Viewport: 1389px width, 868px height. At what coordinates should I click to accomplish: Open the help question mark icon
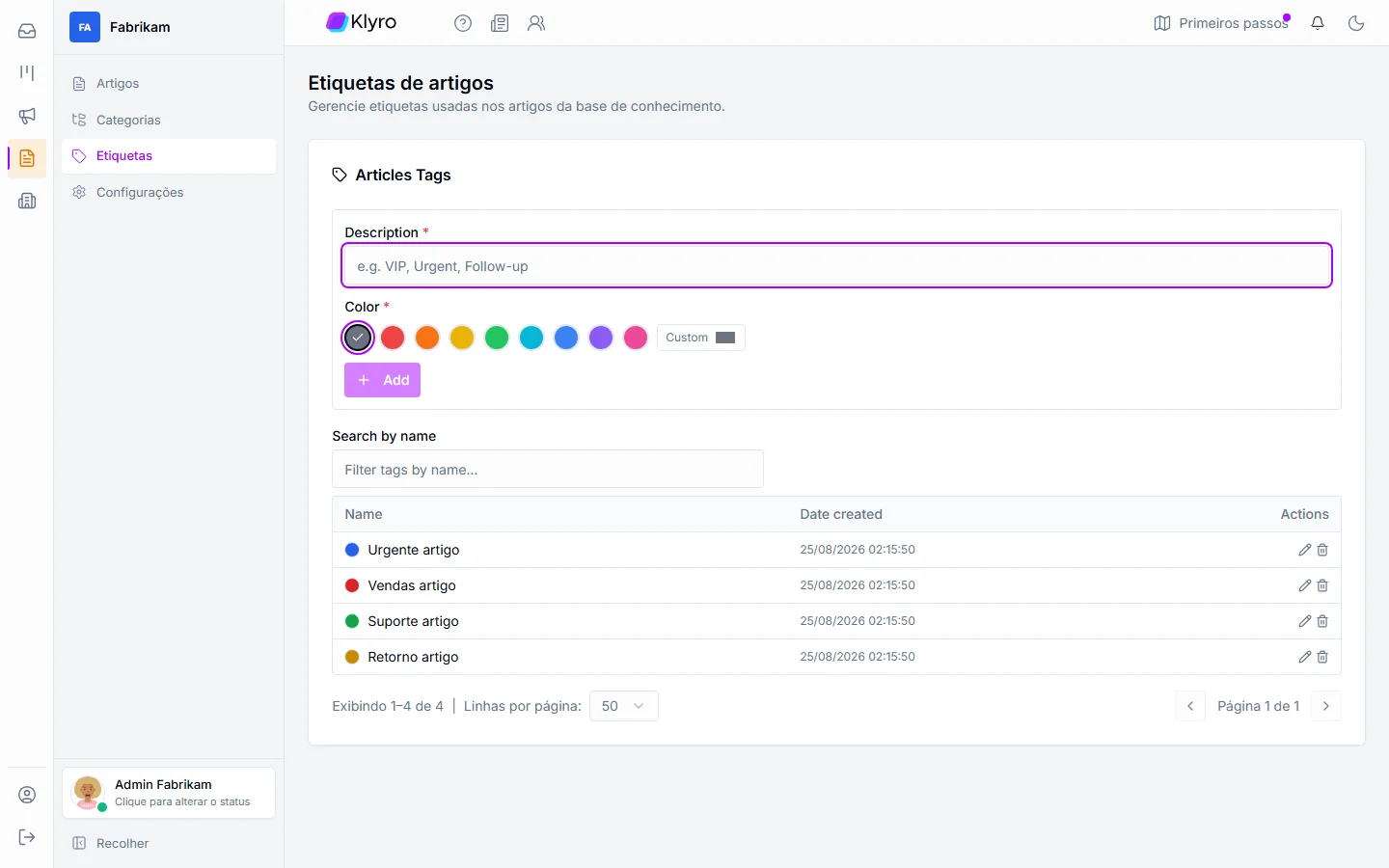(x=463, y=23)
